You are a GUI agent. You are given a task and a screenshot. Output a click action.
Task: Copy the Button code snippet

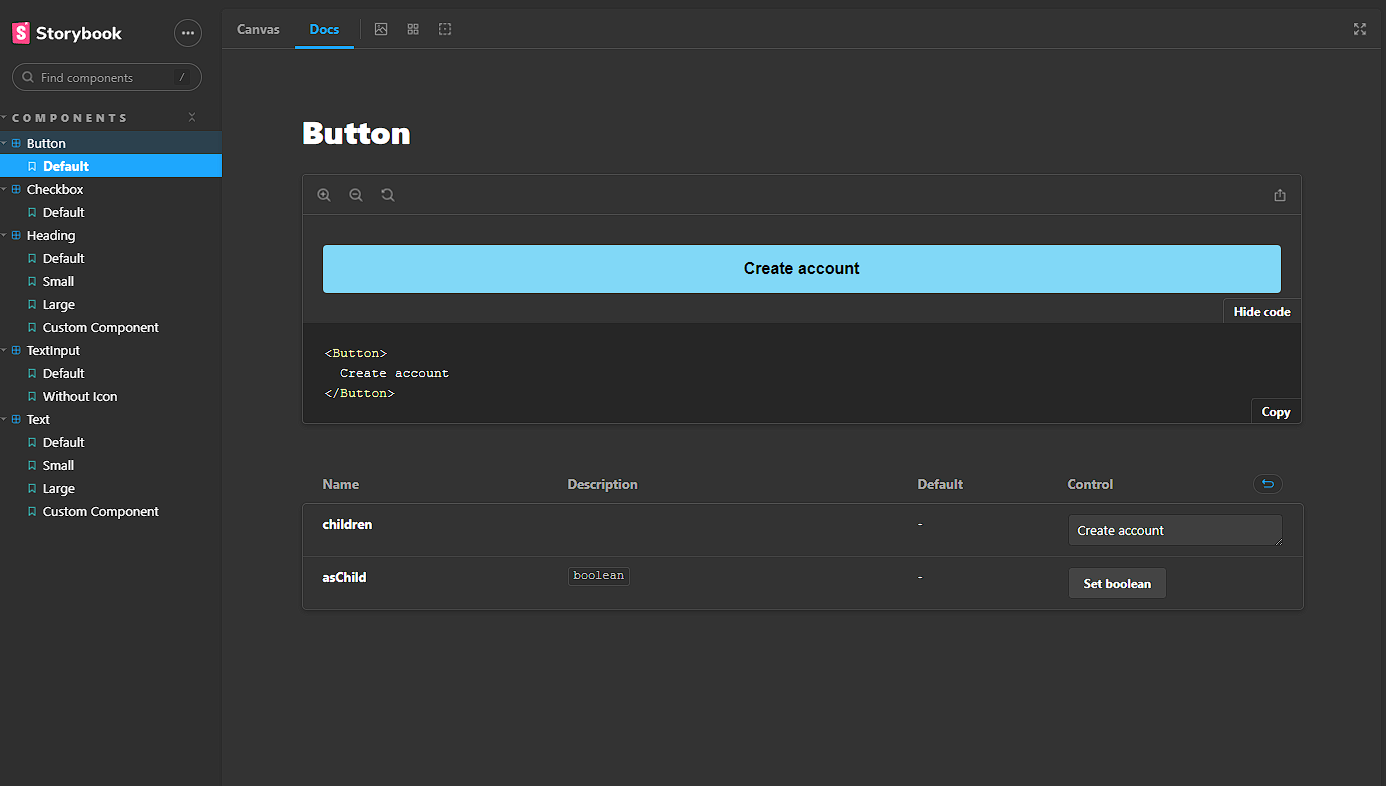[x=1275, y=411]
